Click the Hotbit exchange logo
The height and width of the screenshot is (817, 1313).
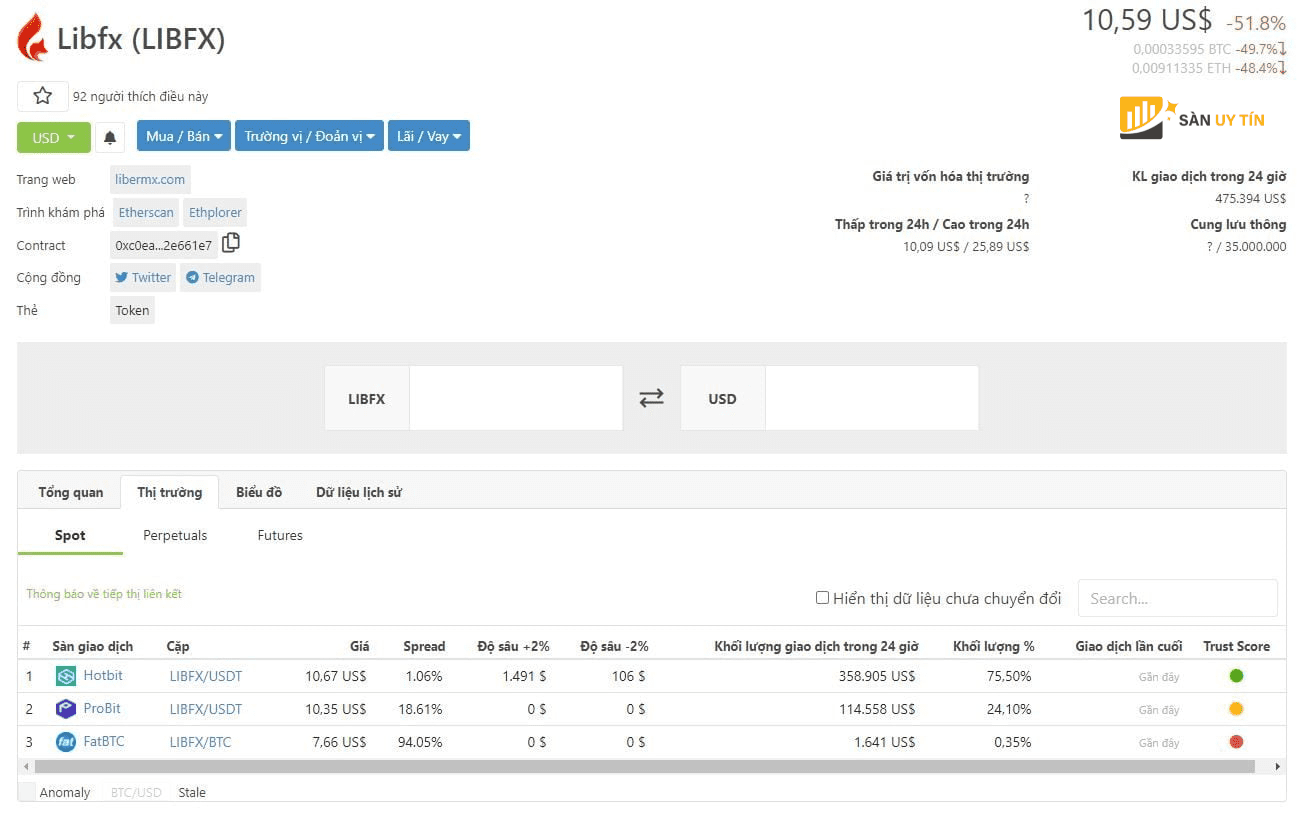(x=66, y=676)
